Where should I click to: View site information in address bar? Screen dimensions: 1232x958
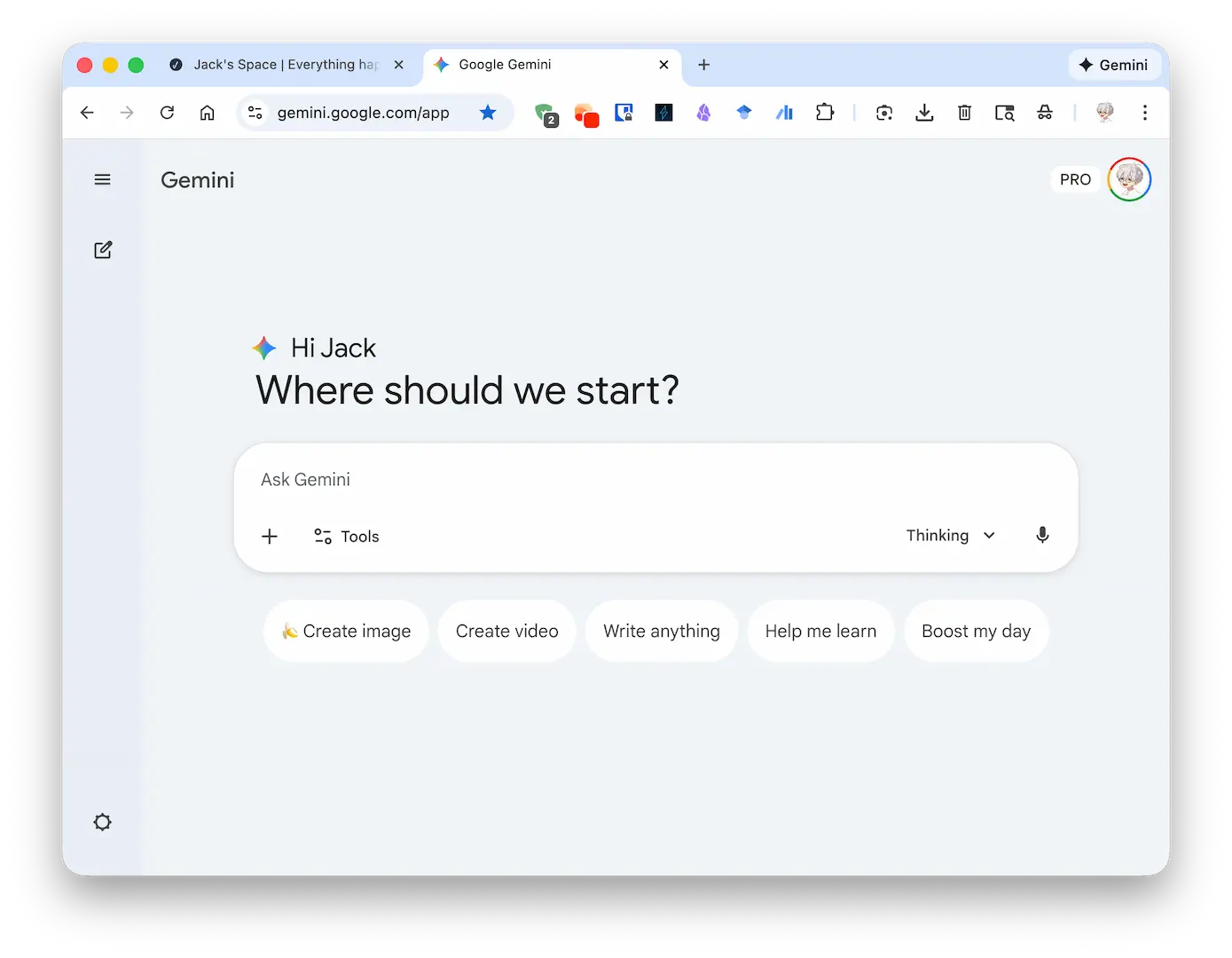tap(255, 113)
